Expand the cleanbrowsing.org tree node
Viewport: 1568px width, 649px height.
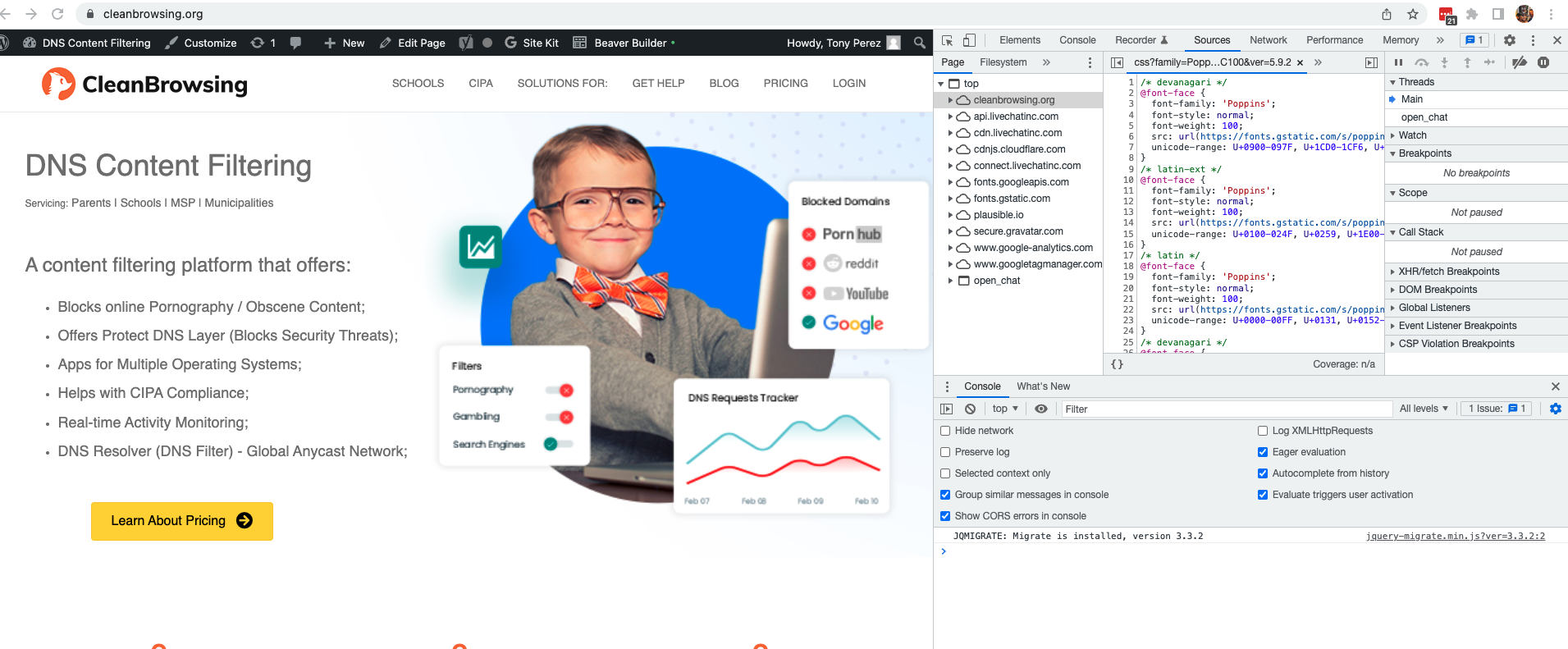(x=951, y=100)
